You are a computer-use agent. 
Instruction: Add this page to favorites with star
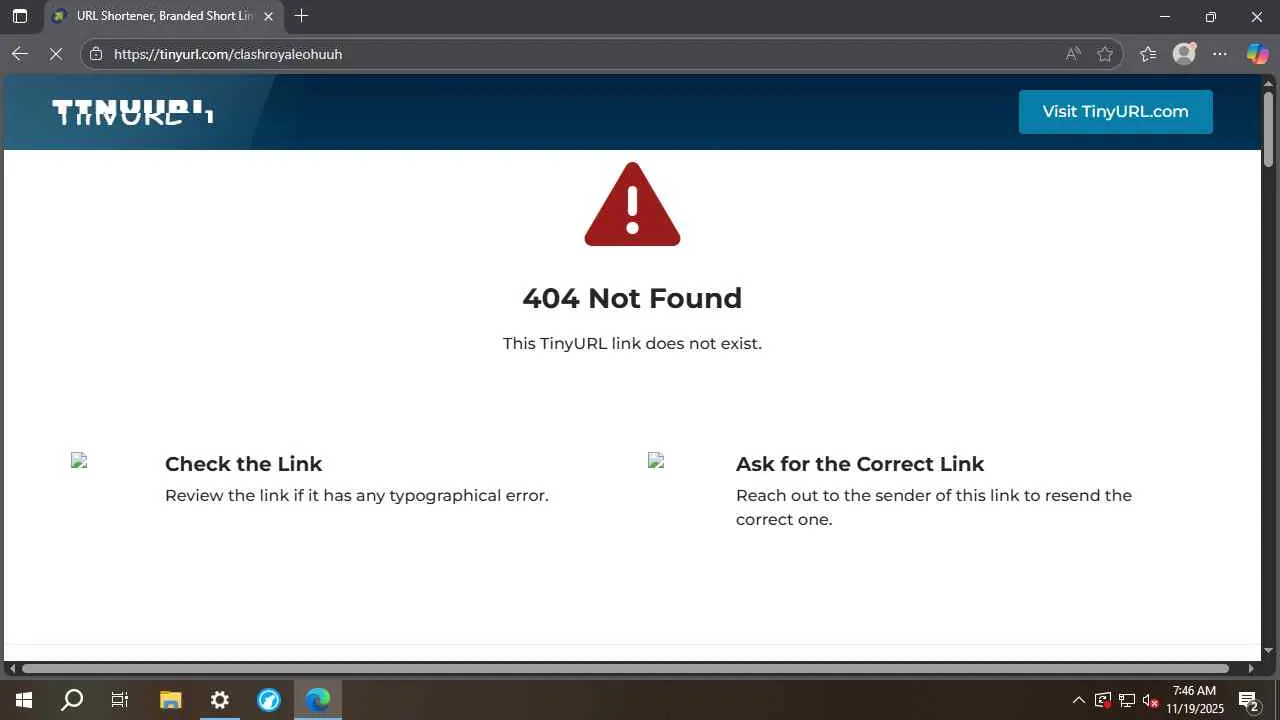pyautogui.click(x=1105, y=54)
